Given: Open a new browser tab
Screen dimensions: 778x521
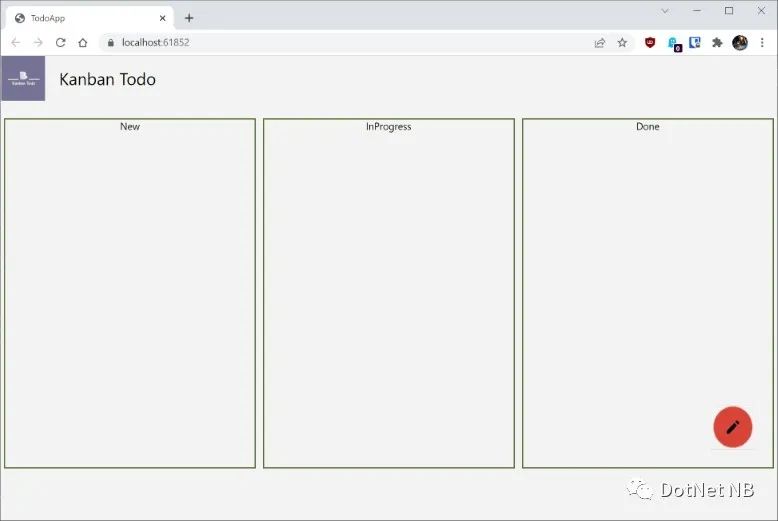Looking at the screenshot, I should coord(189,18).
